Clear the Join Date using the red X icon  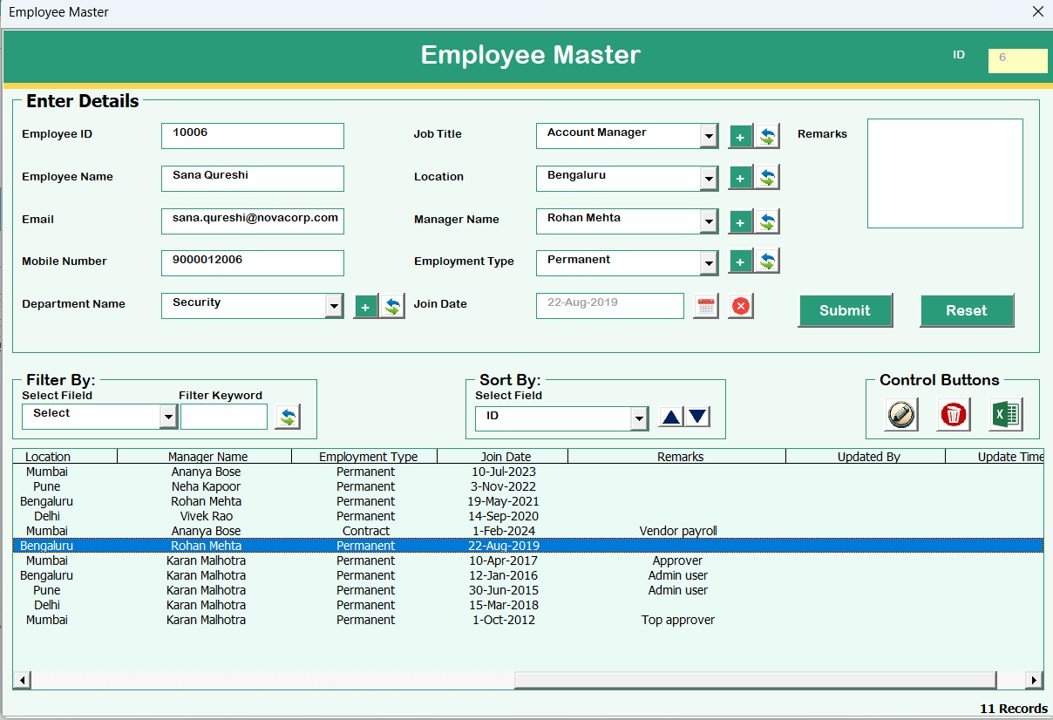click(740, 306)
